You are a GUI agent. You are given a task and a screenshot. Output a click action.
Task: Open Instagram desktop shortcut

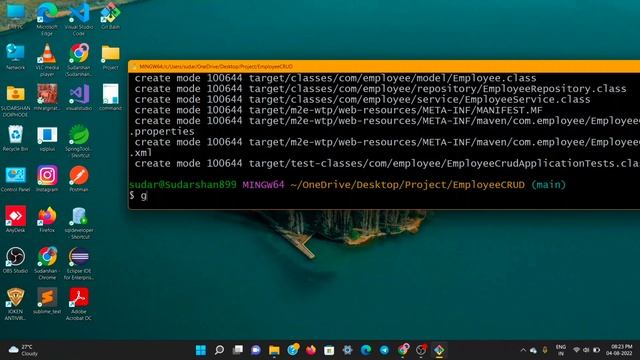(47, 179)
